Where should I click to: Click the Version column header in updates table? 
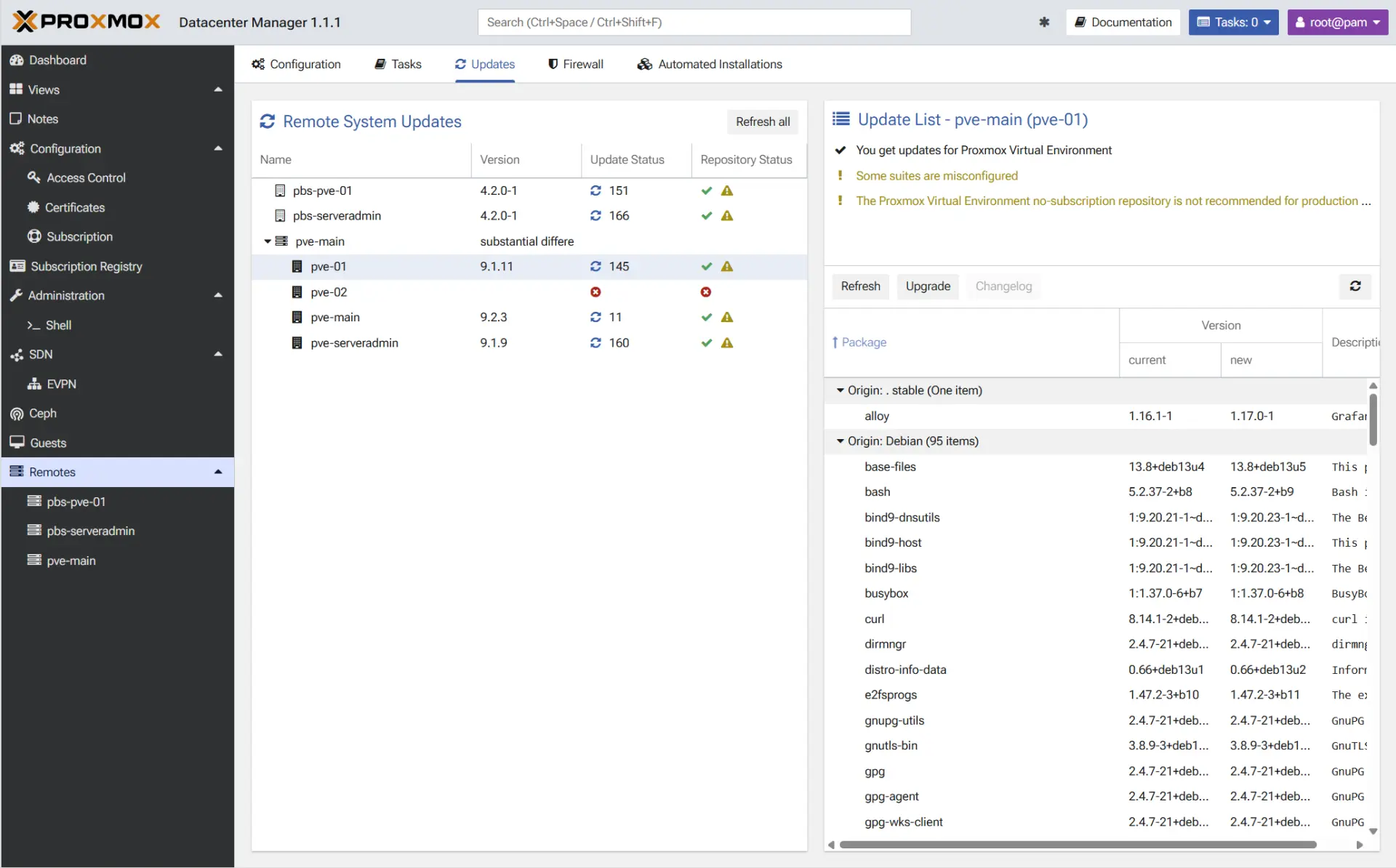pos(526,160)
